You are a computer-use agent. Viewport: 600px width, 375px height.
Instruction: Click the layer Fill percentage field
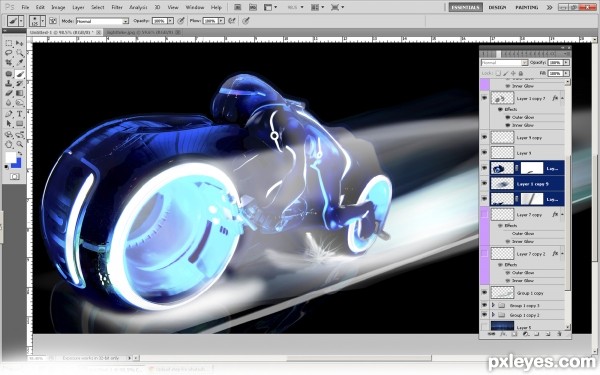click(555, 73)
